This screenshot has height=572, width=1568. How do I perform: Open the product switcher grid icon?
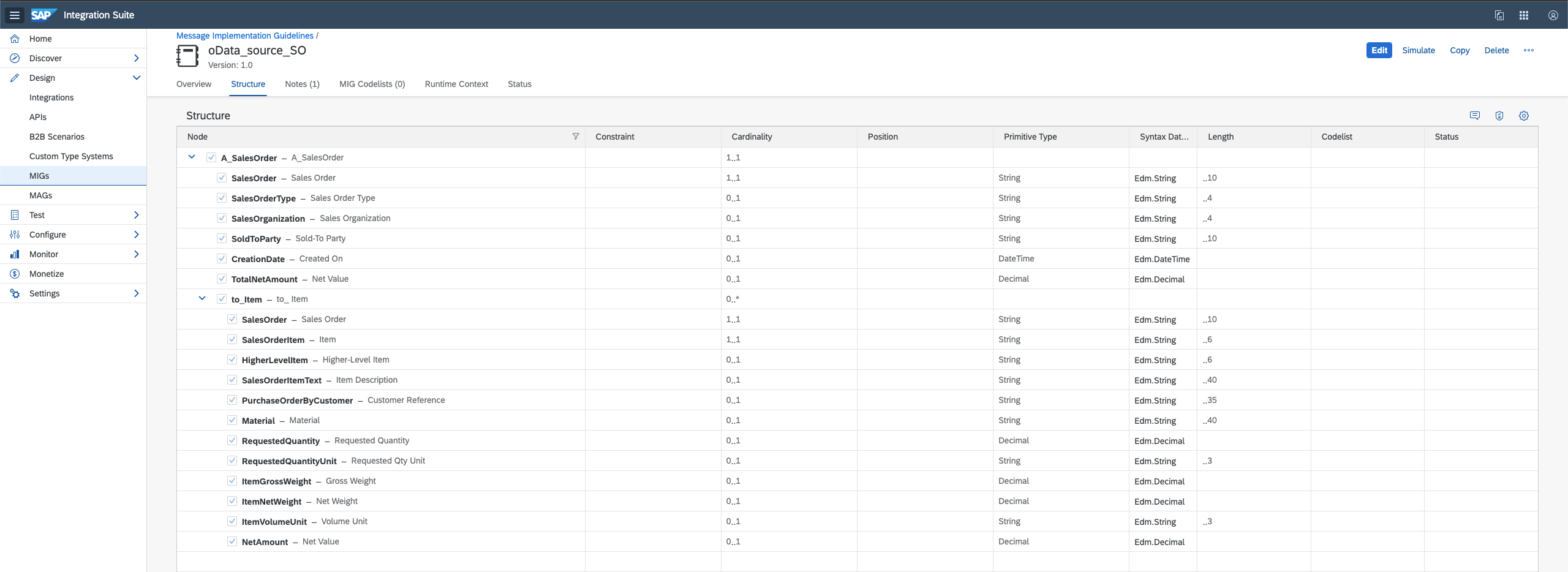point(1524,15)
